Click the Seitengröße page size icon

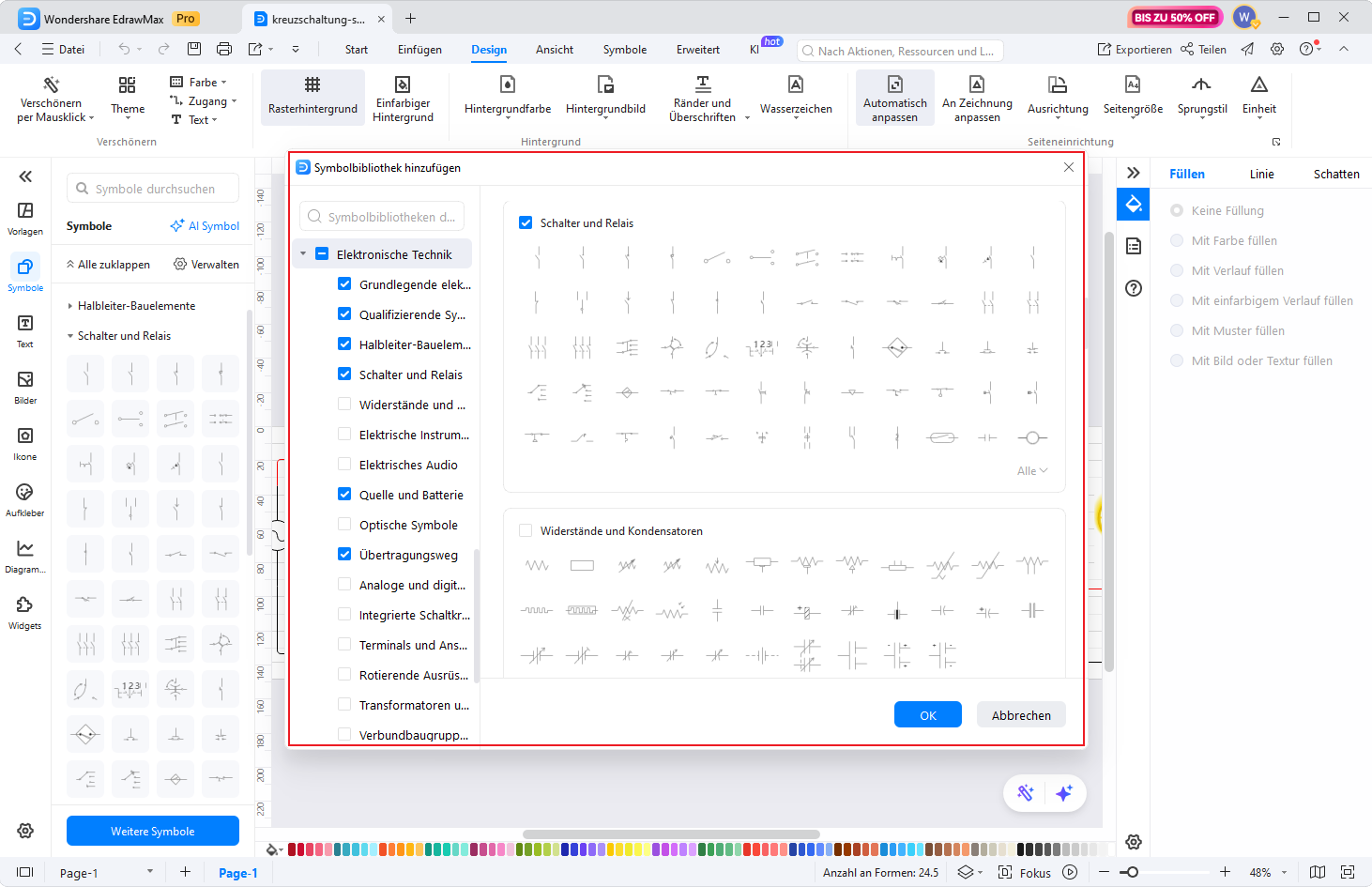click(x=1133, y=85)
